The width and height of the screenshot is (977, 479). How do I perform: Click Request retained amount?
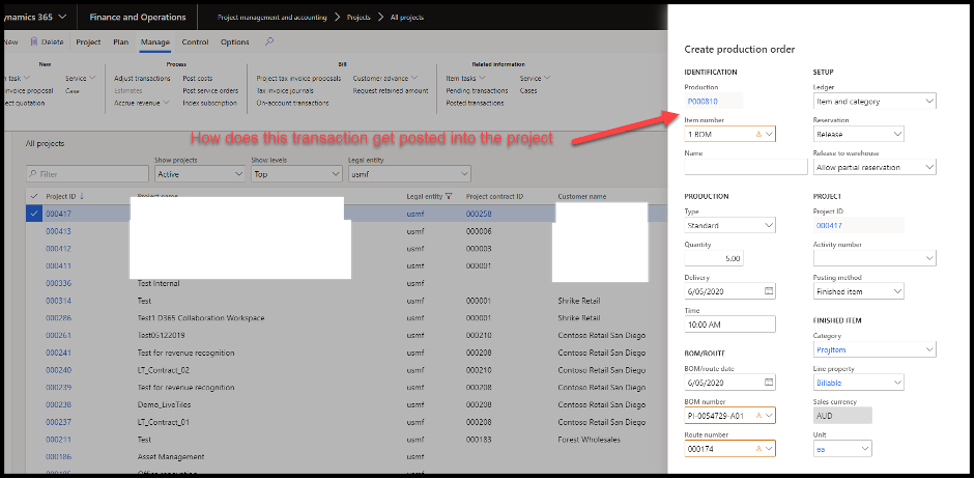pos(391,91)
